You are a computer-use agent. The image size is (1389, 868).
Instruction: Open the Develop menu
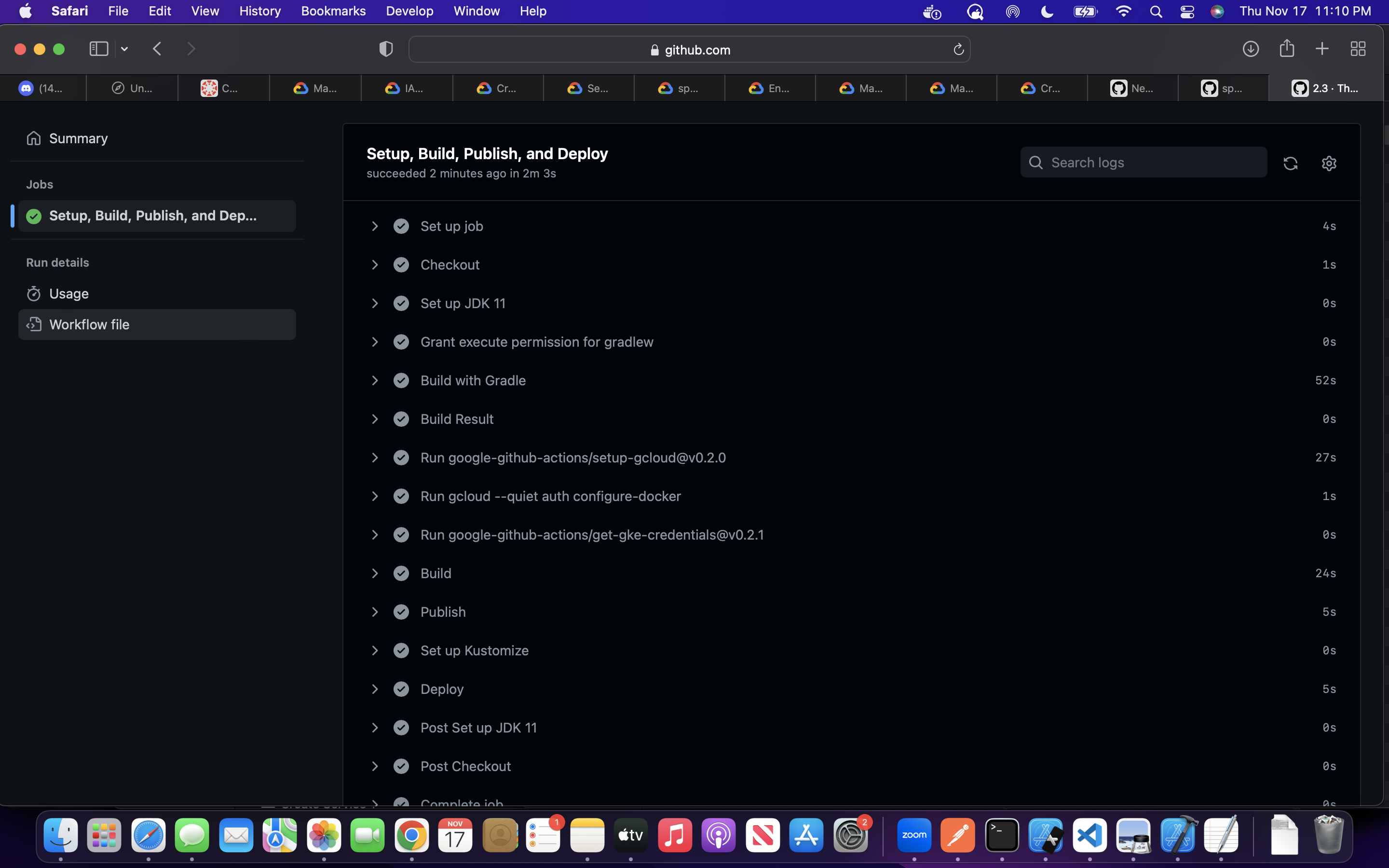pyautogui.click(x=409, y=11)
